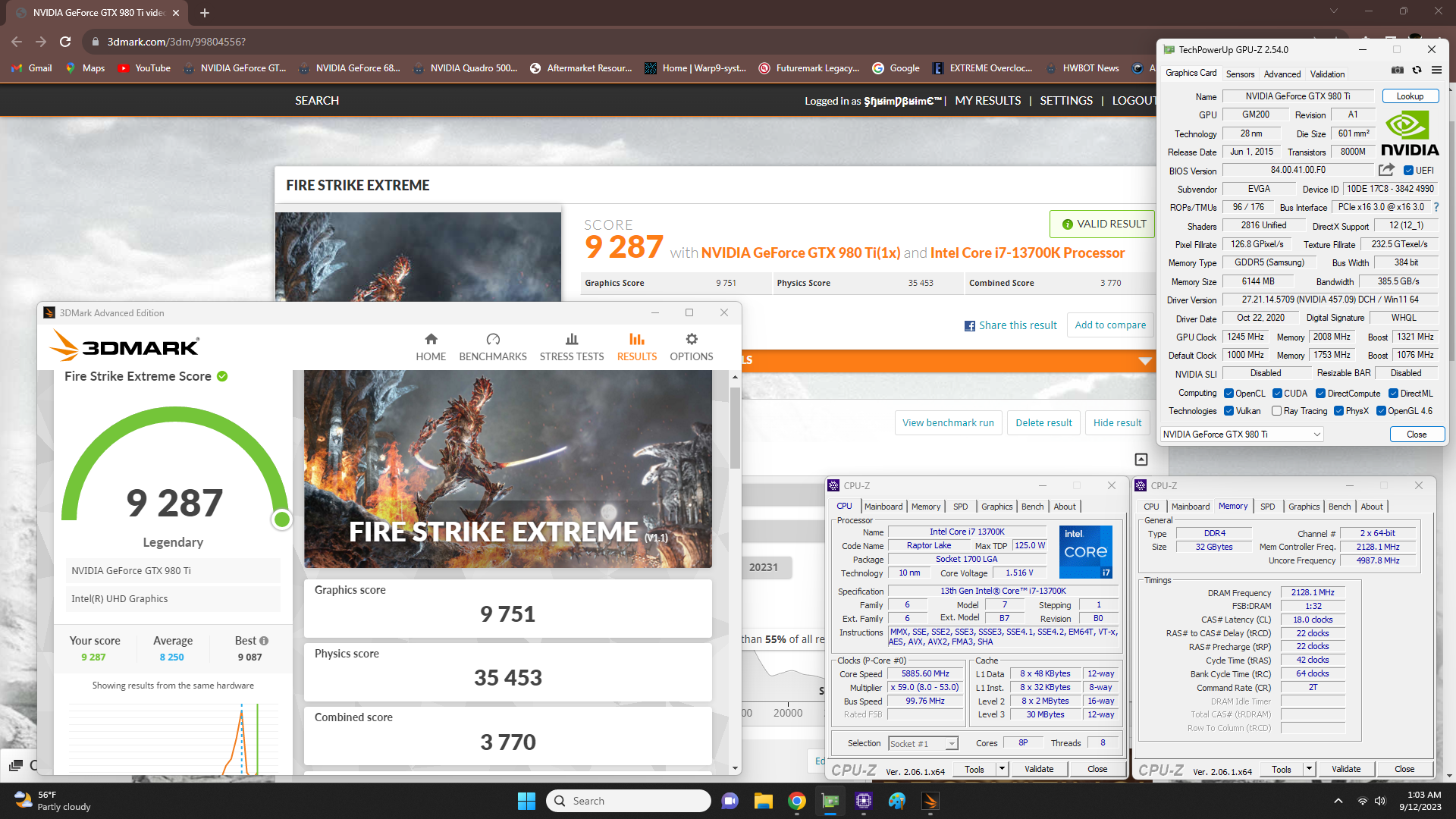Click the Best score info icon
Screen dimensions: 1456x819
point(264,641)
